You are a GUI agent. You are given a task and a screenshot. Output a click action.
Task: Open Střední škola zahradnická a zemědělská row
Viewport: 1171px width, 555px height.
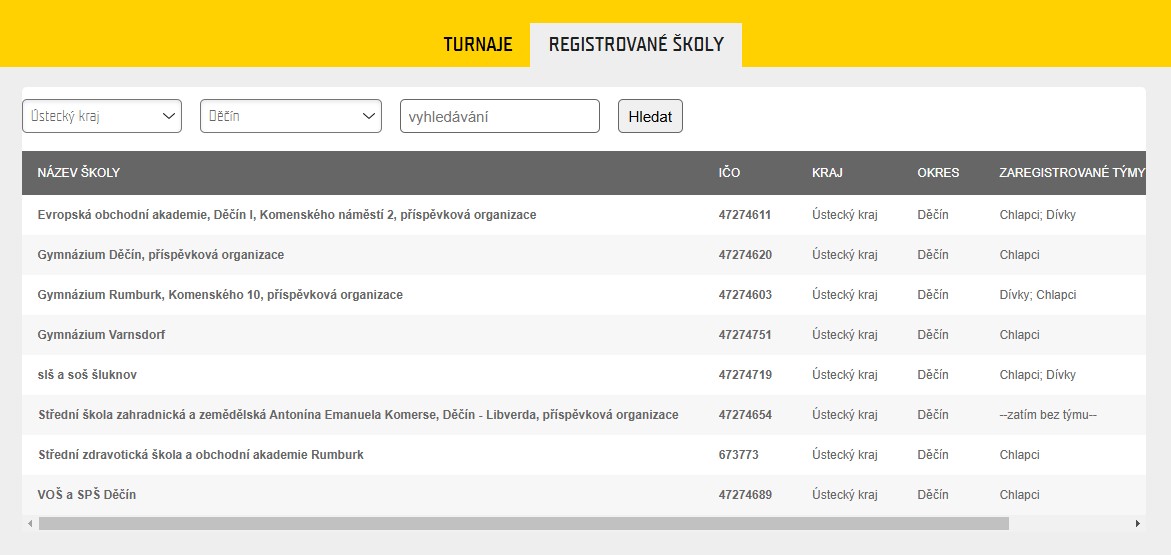[x=584, y=415]
